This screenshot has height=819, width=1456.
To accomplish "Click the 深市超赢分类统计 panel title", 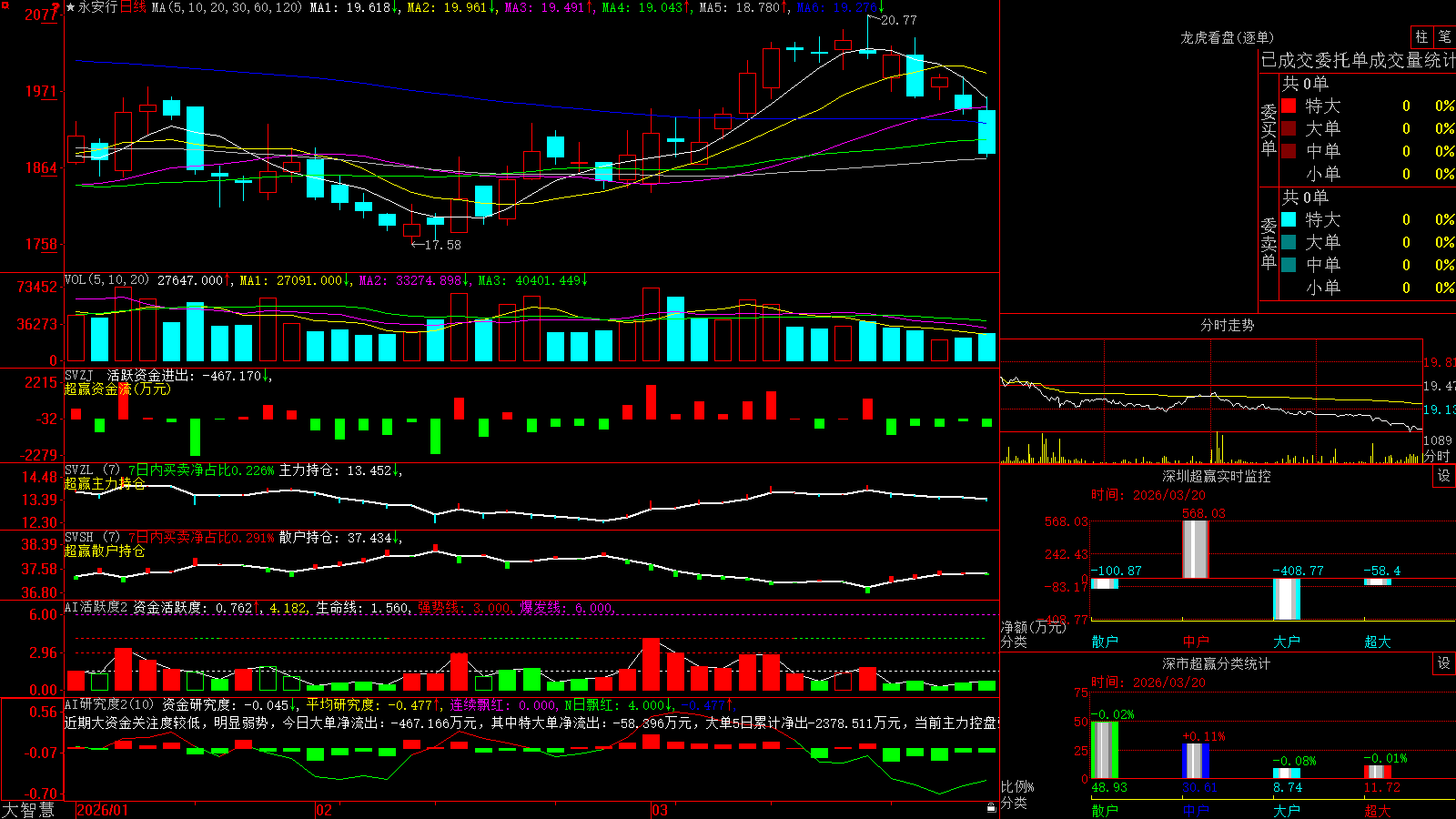I will click(x=1217, y=663).
